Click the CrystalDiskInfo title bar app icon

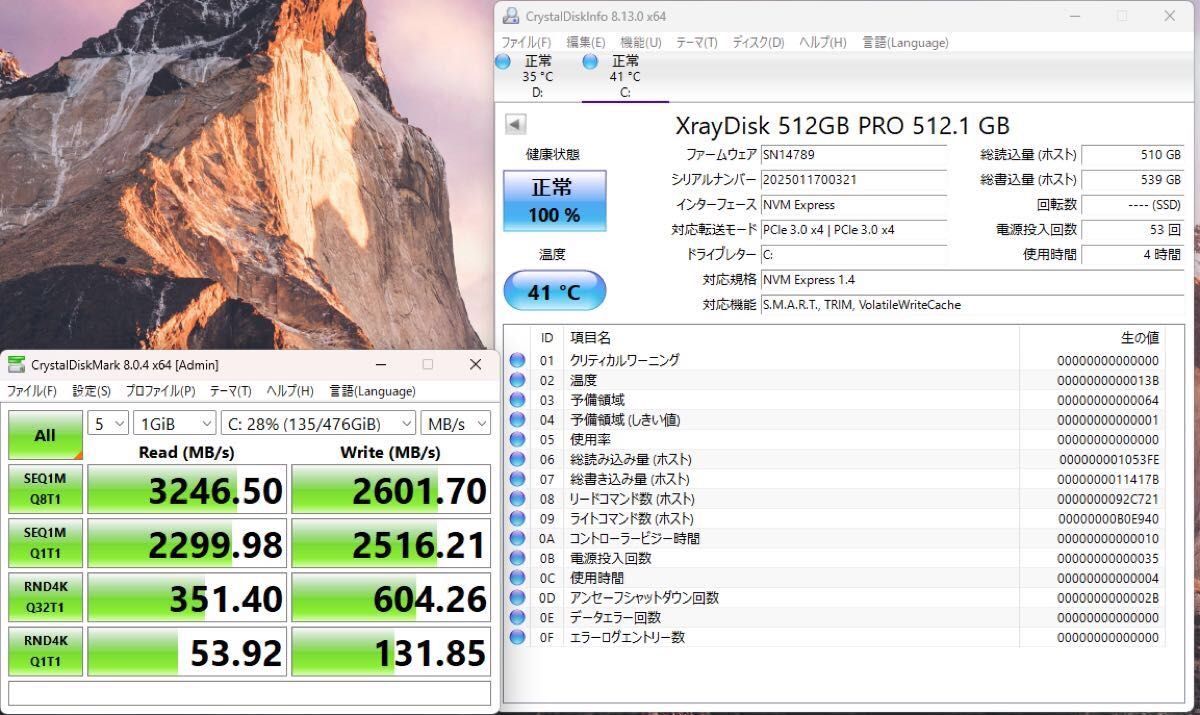point(511,16)
